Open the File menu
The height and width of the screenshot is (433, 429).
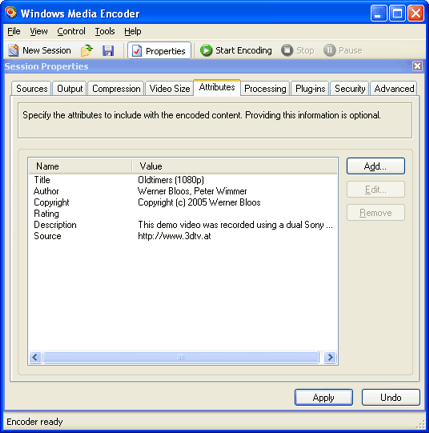[x=14, y=31]
